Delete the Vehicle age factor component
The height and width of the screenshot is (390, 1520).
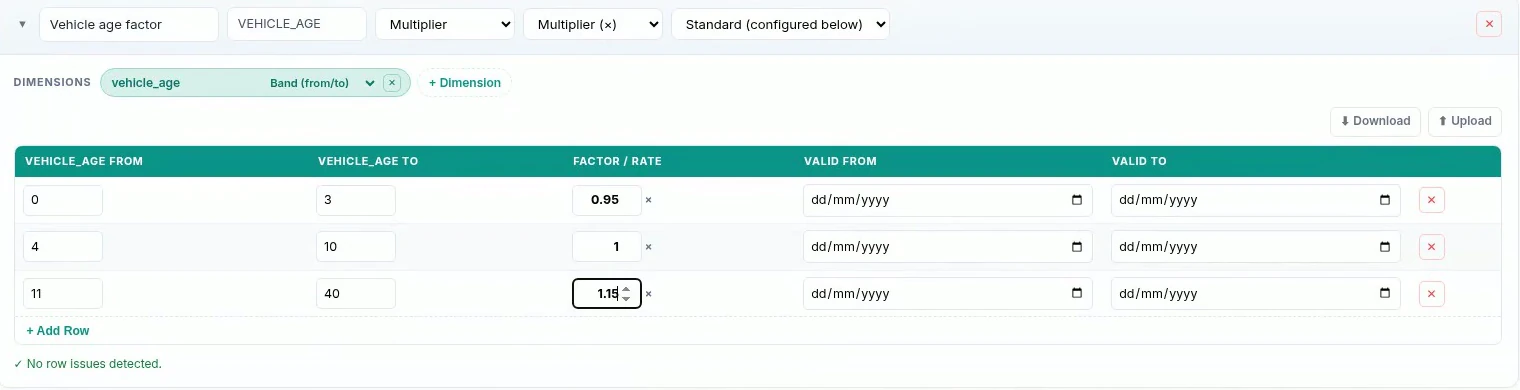tap(1489, 24)
